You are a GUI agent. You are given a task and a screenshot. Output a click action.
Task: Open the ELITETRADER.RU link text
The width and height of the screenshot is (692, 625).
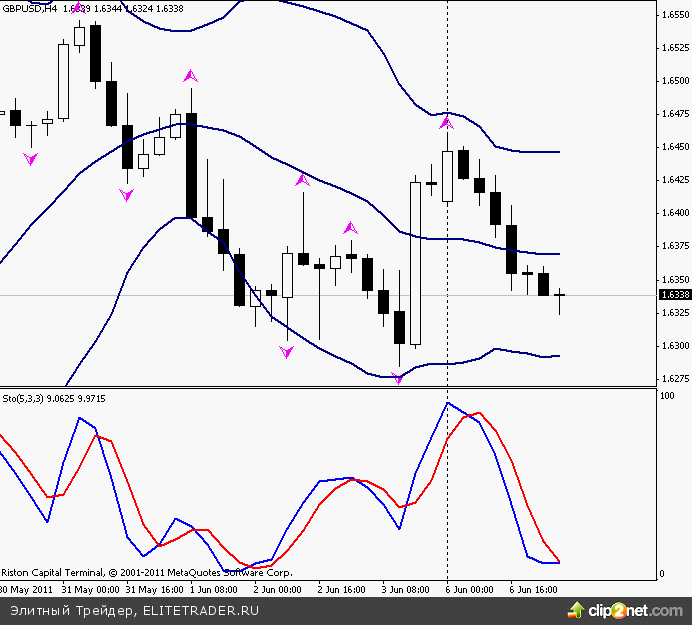point(201,609)
